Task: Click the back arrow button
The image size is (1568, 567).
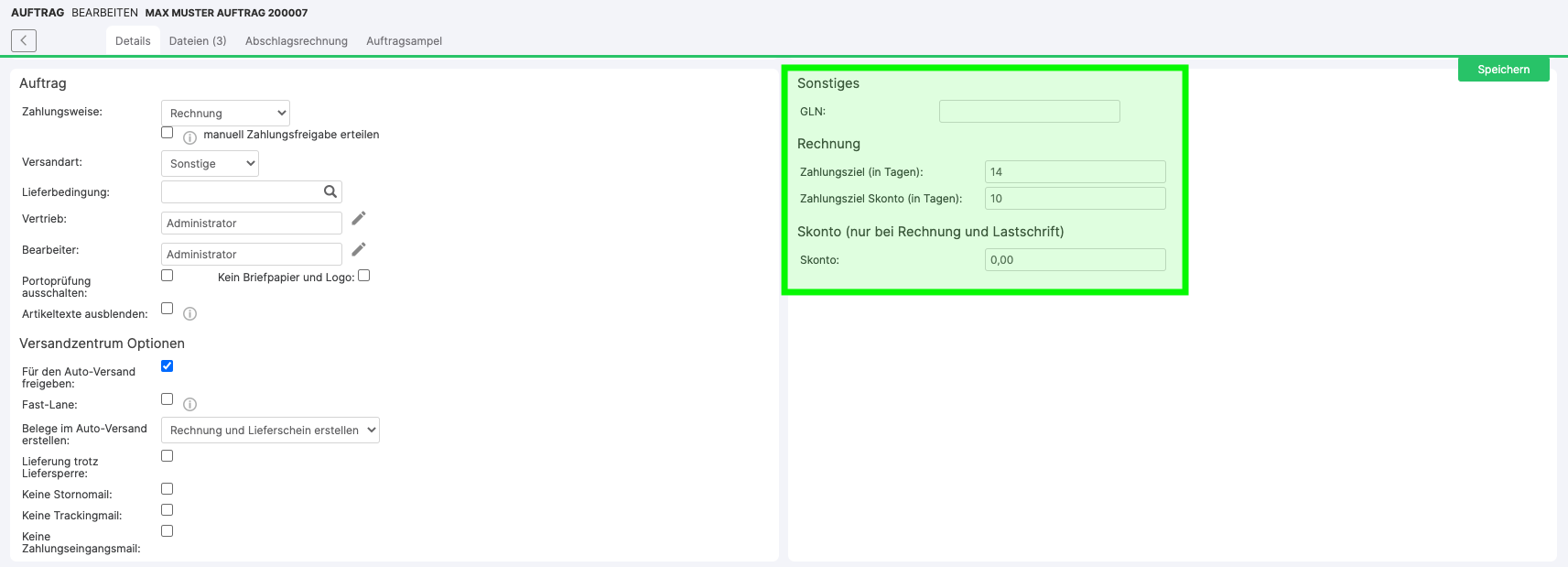Action: coord(24,40)
